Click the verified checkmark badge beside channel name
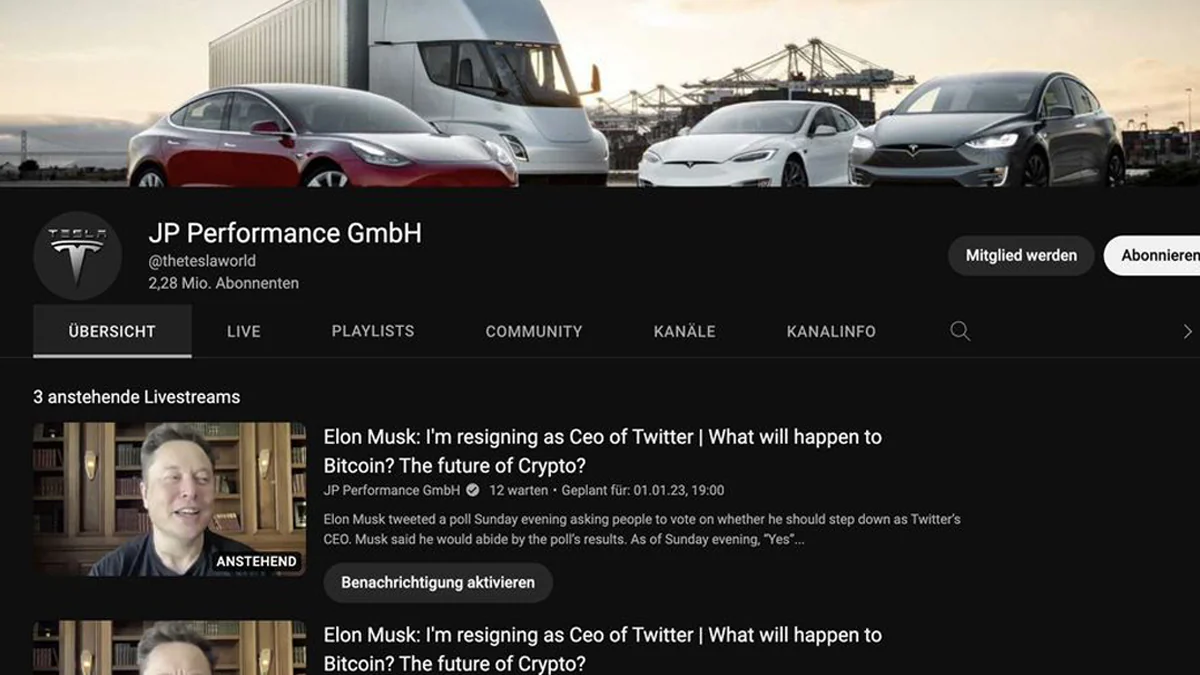 (472, 490)
